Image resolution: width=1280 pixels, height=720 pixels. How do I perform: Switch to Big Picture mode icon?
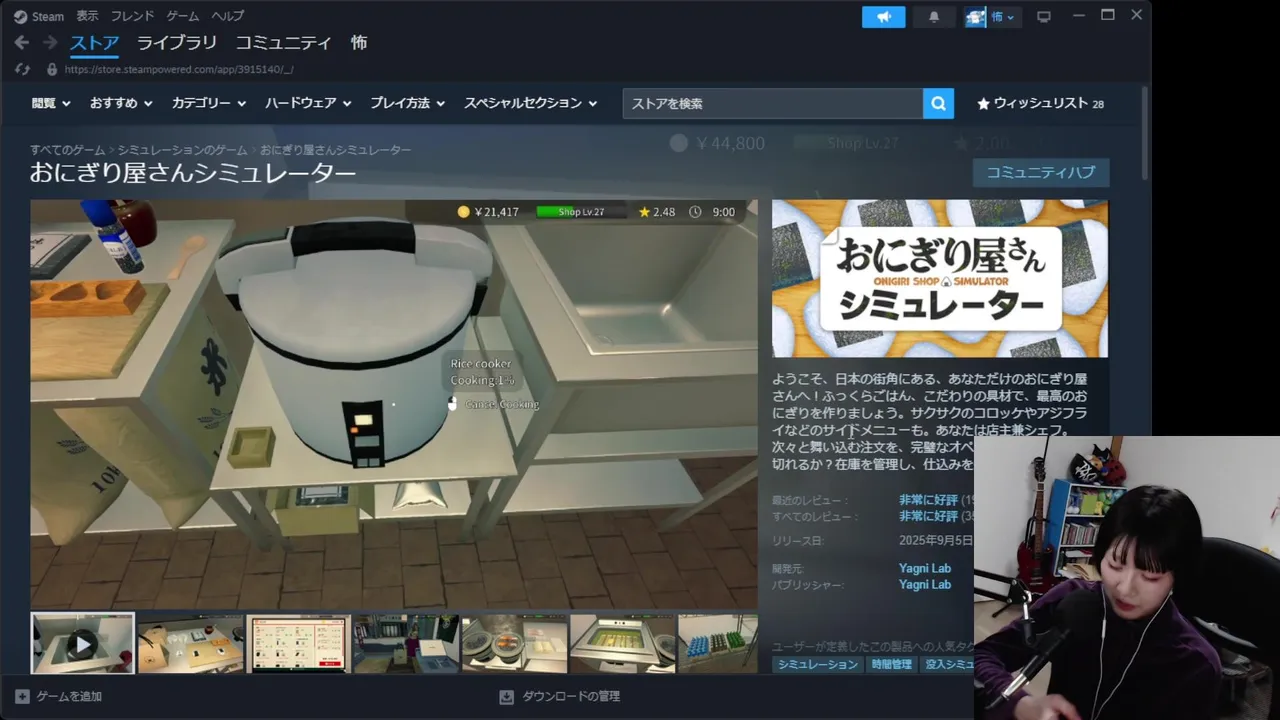[x=1044, y=17]
